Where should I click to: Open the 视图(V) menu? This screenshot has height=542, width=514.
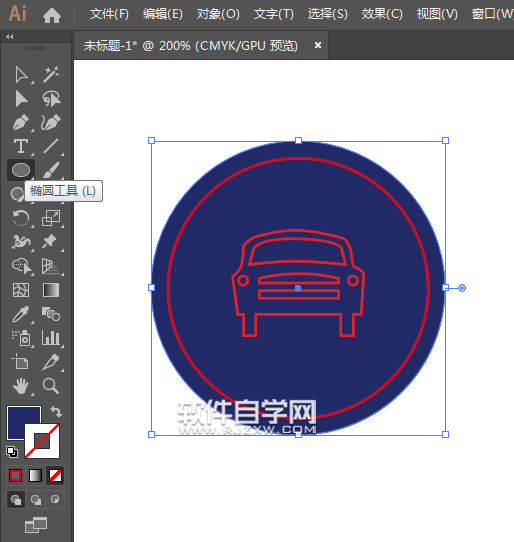tap(437, 14)
